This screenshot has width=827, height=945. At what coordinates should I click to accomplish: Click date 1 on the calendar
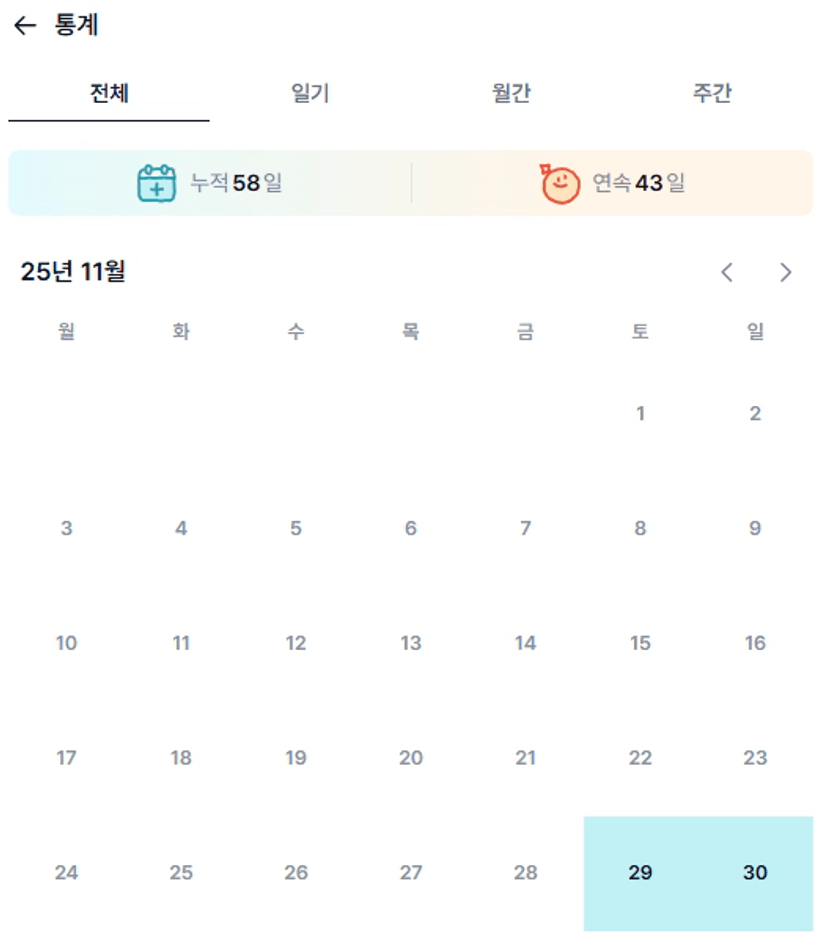coord(640,414)
